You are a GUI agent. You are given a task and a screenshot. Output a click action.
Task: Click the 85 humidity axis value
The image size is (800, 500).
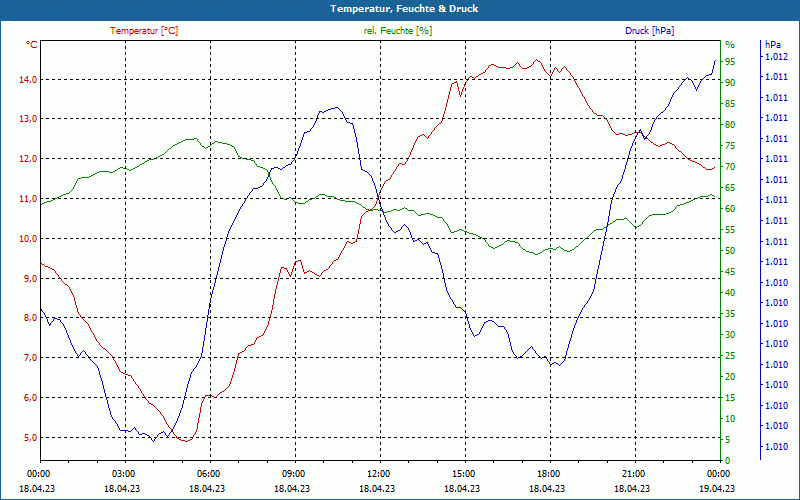tap(730, 104)
